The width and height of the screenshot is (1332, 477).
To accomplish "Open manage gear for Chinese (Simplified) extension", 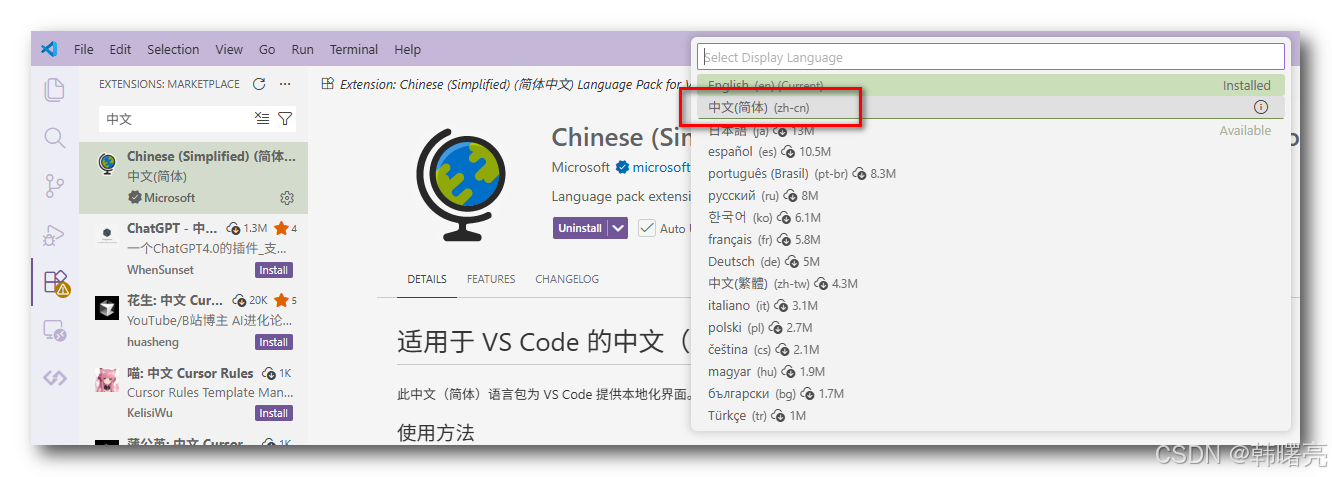I will pyautogui.click(x=287, y=198).
